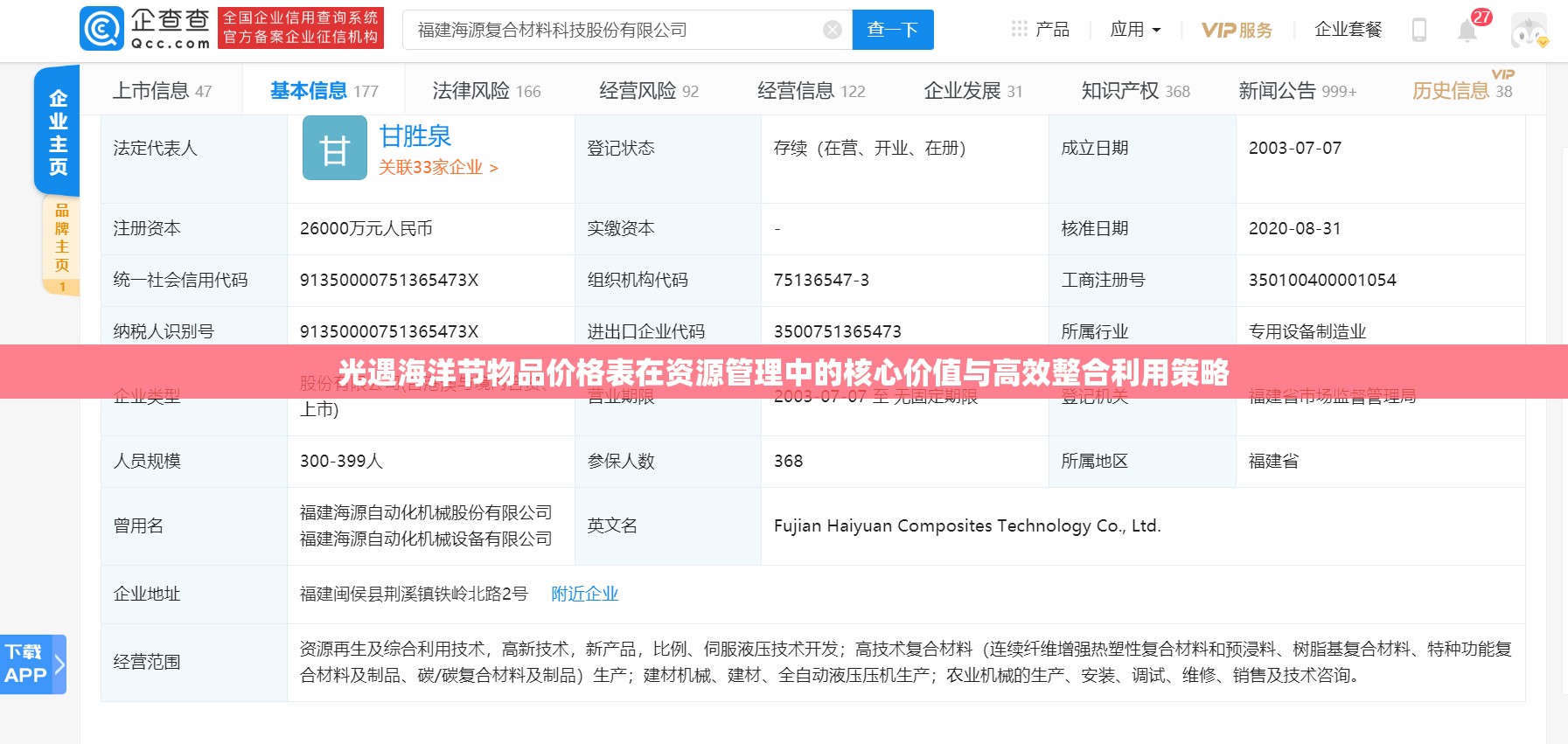
Task: Switch to 知识产权 tab
Action: (1135, 91)
